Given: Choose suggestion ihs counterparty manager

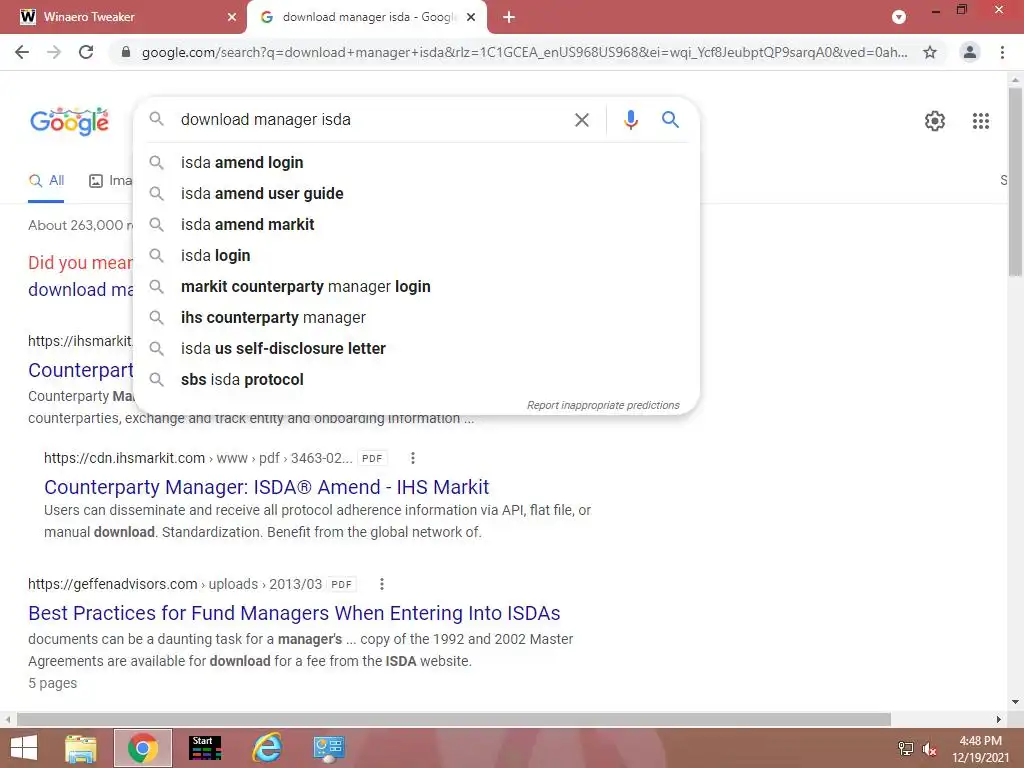Looking at the screenshot, I should point(417,317).
